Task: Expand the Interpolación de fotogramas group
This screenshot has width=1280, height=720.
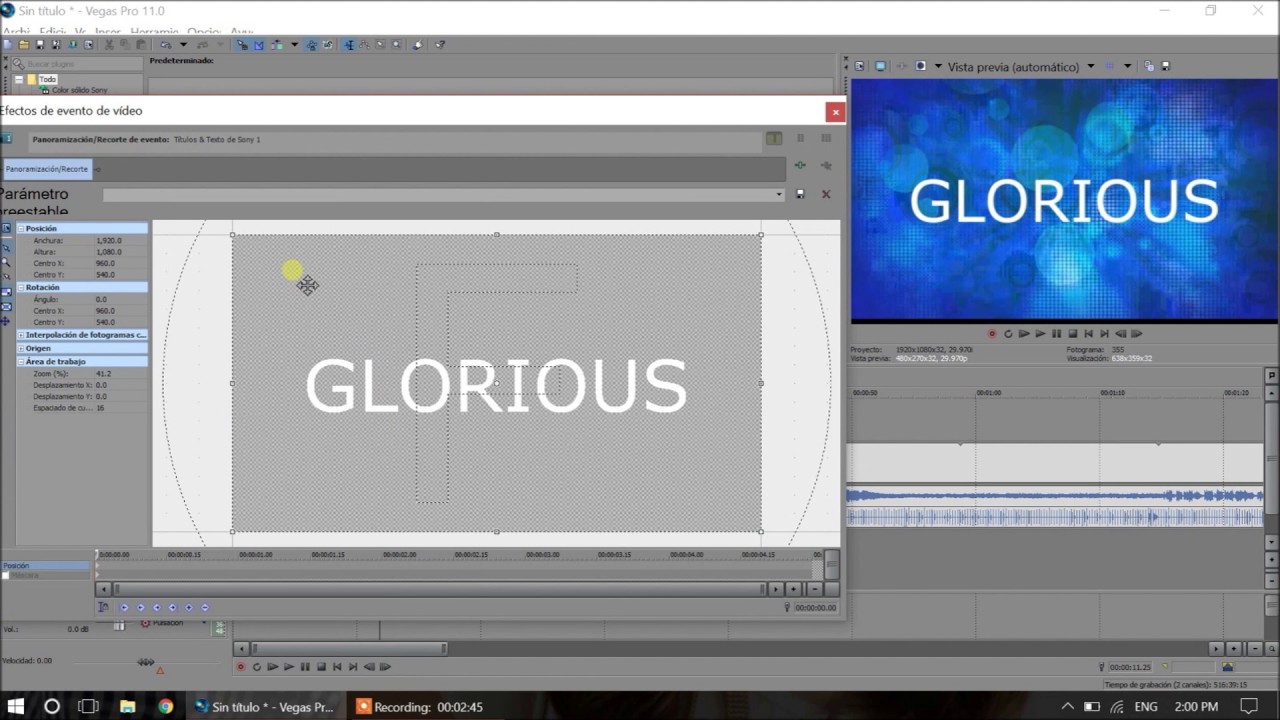Action: tap(21, 335)
